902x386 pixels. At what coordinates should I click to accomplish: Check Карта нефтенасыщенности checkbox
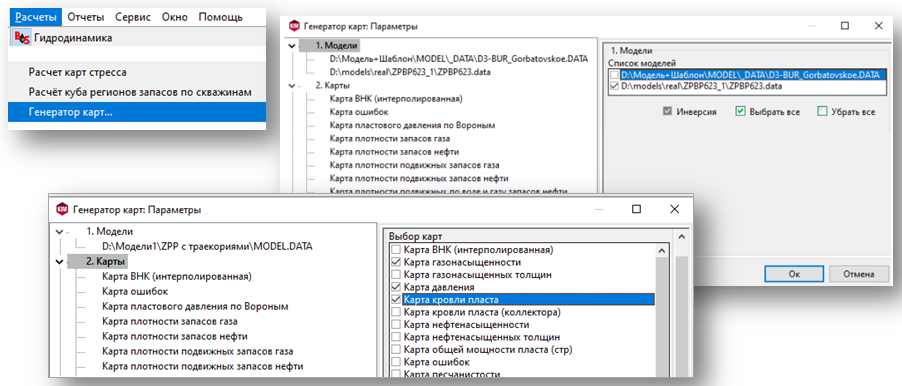395,325
